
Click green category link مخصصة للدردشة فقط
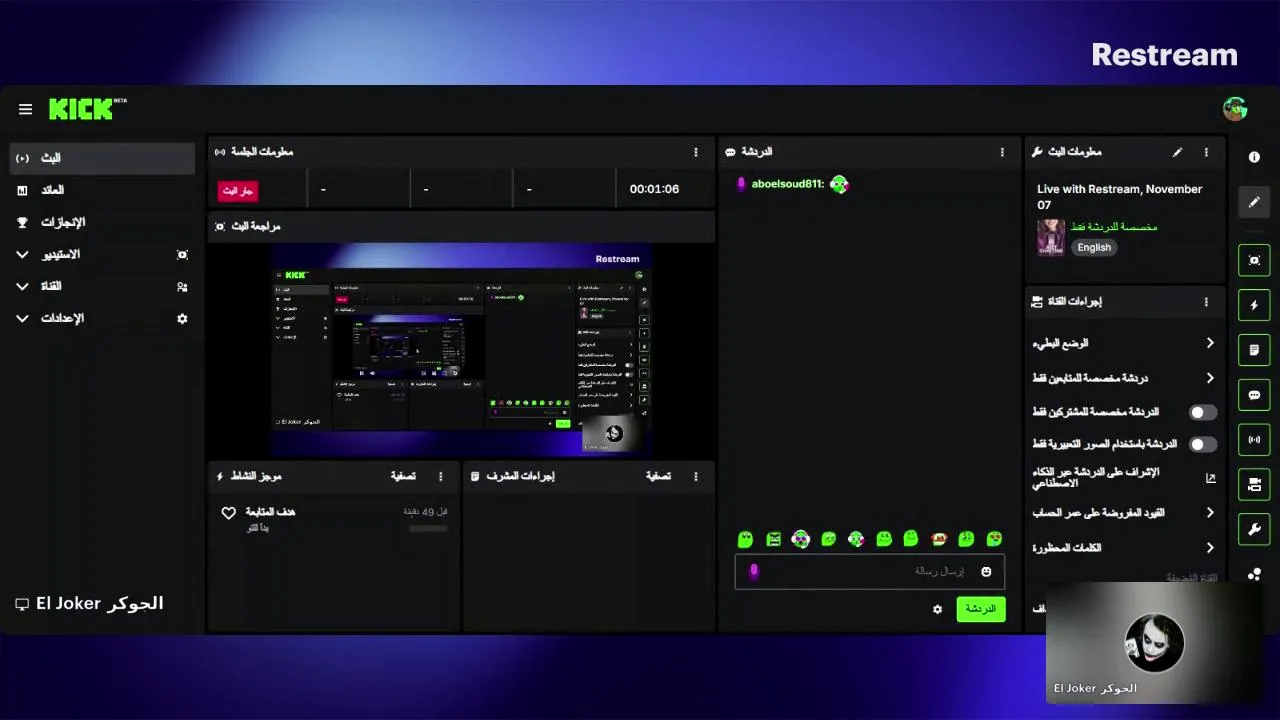point(1114,227)
